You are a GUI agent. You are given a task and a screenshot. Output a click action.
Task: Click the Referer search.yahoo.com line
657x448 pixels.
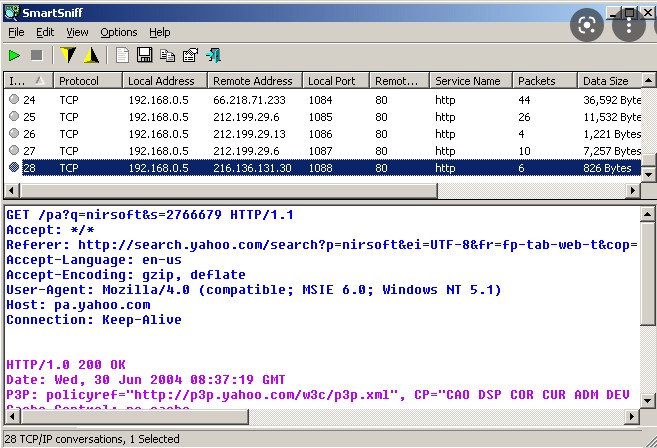pyautogui.click(x=322, y=245)
